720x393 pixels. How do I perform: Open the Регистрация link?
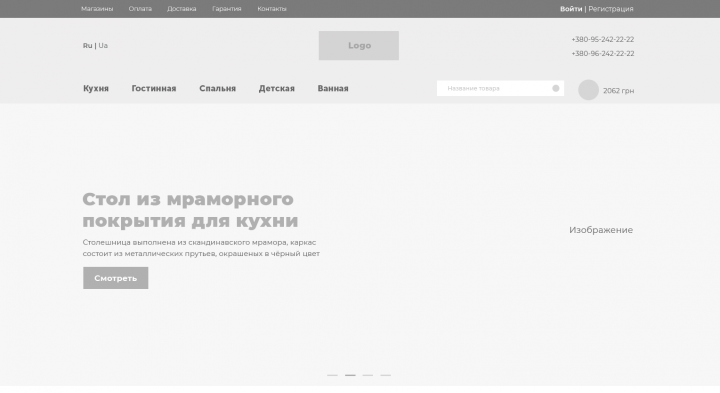611,9
